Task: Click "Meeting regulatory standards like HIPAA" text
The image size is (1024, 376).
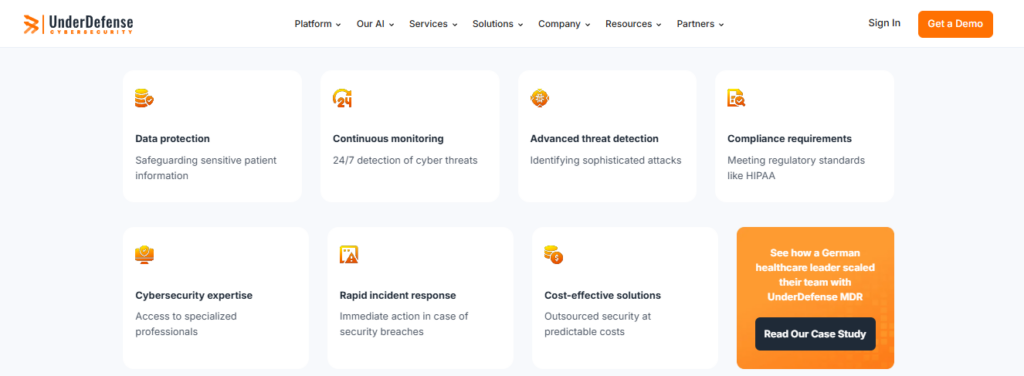Action: pos(796,168)
